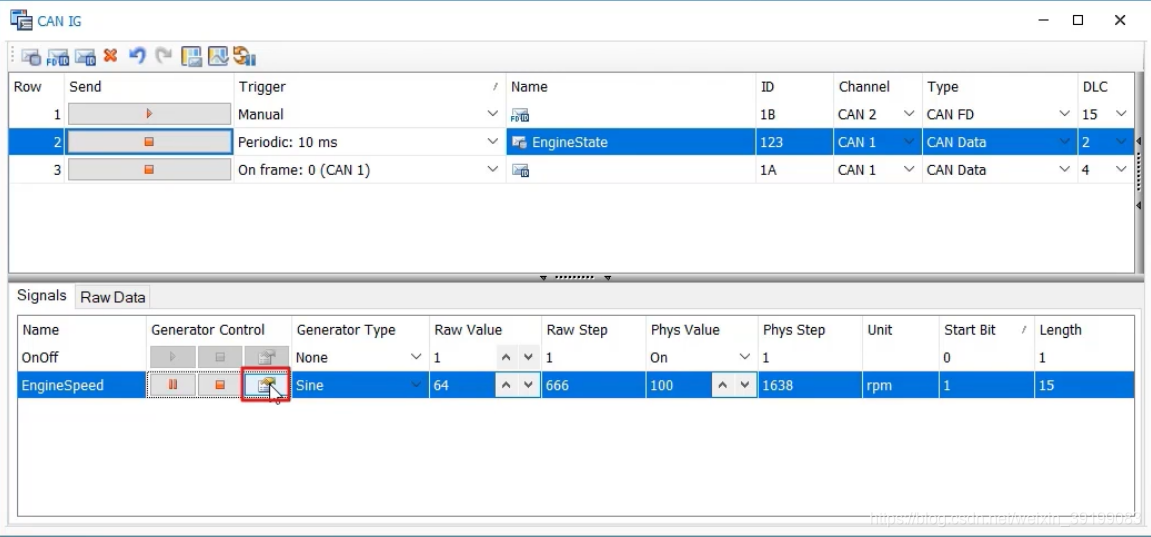The height and width of the screenshot is (537, 1151).
Task: Increase EngineSpeed phys value
Action: (x=722, y=385)
